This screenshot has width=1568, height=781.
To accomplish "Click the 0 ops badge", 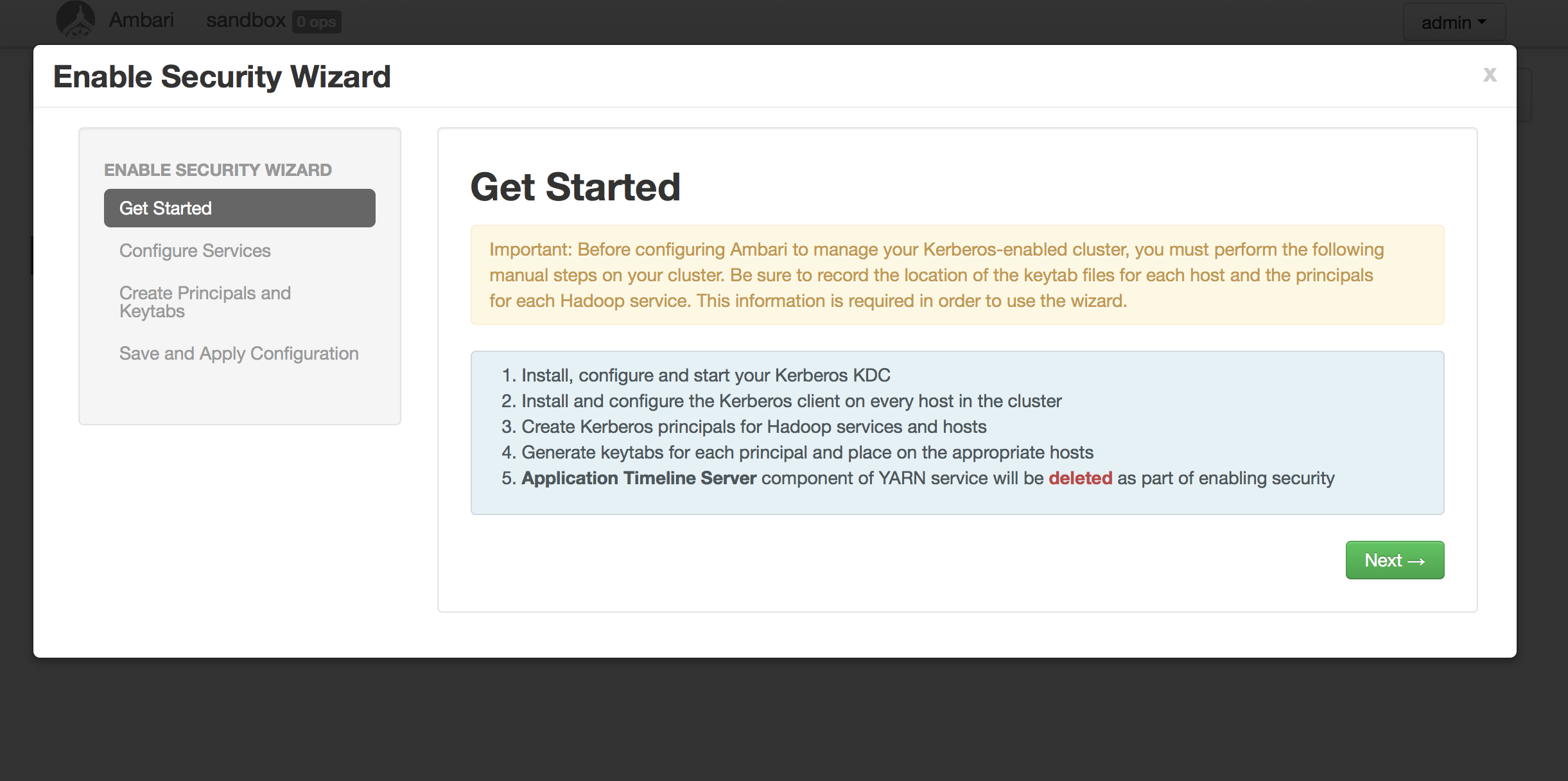I will pyautogui.click(x=317, y=22).
